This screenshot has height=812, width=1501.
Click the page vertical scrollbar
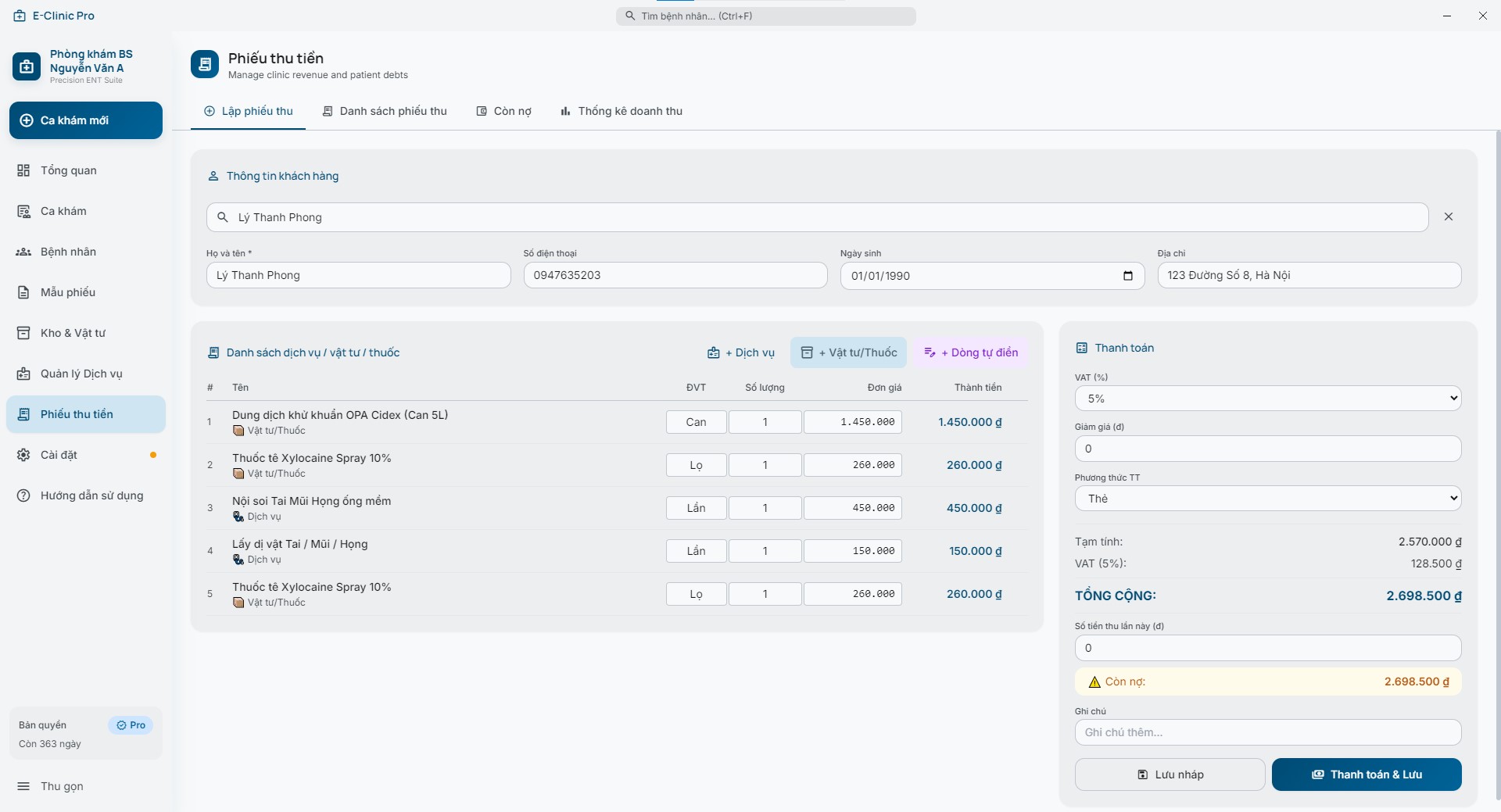coord(1497,465)
